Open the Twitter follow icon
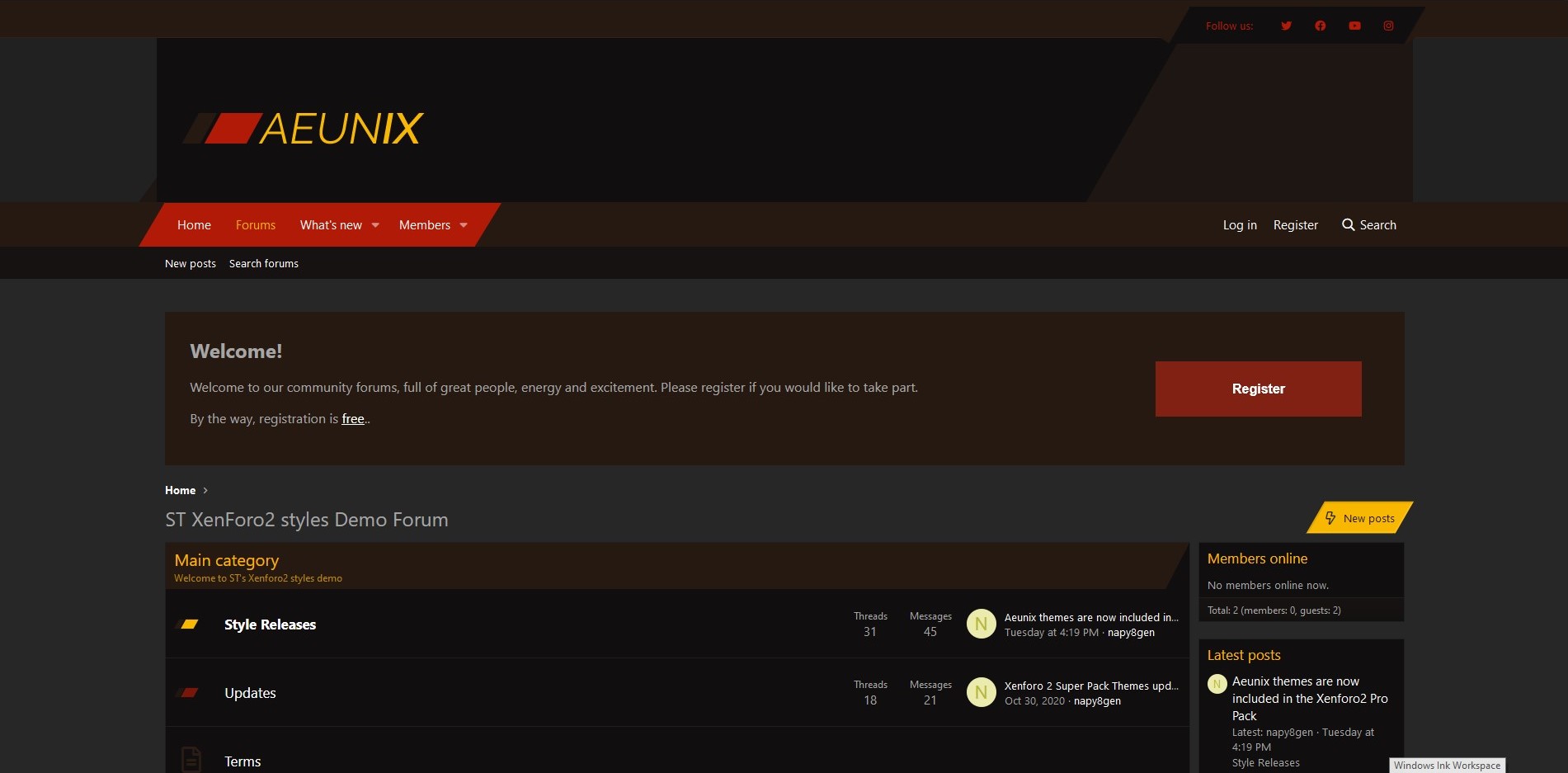The height and width of the screenshot is (773, 1568). click(1286, 26)
